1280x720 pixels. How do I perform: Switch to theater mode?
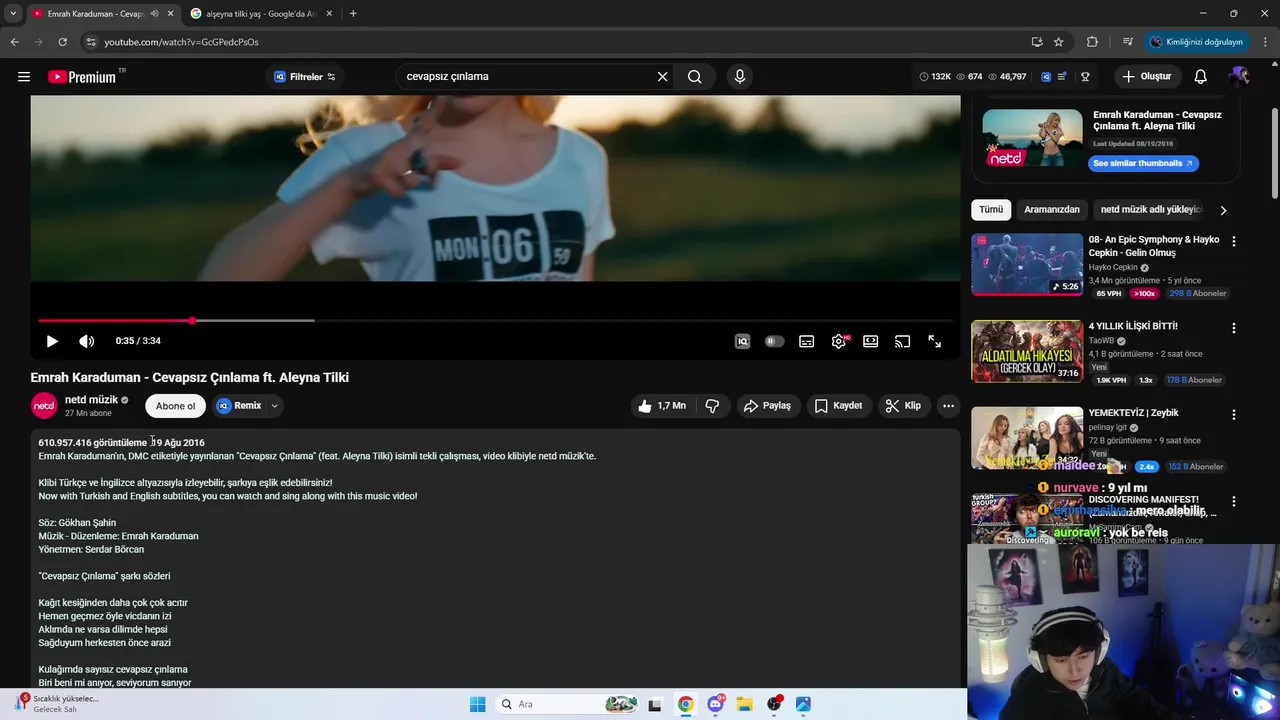click(870, 341)
